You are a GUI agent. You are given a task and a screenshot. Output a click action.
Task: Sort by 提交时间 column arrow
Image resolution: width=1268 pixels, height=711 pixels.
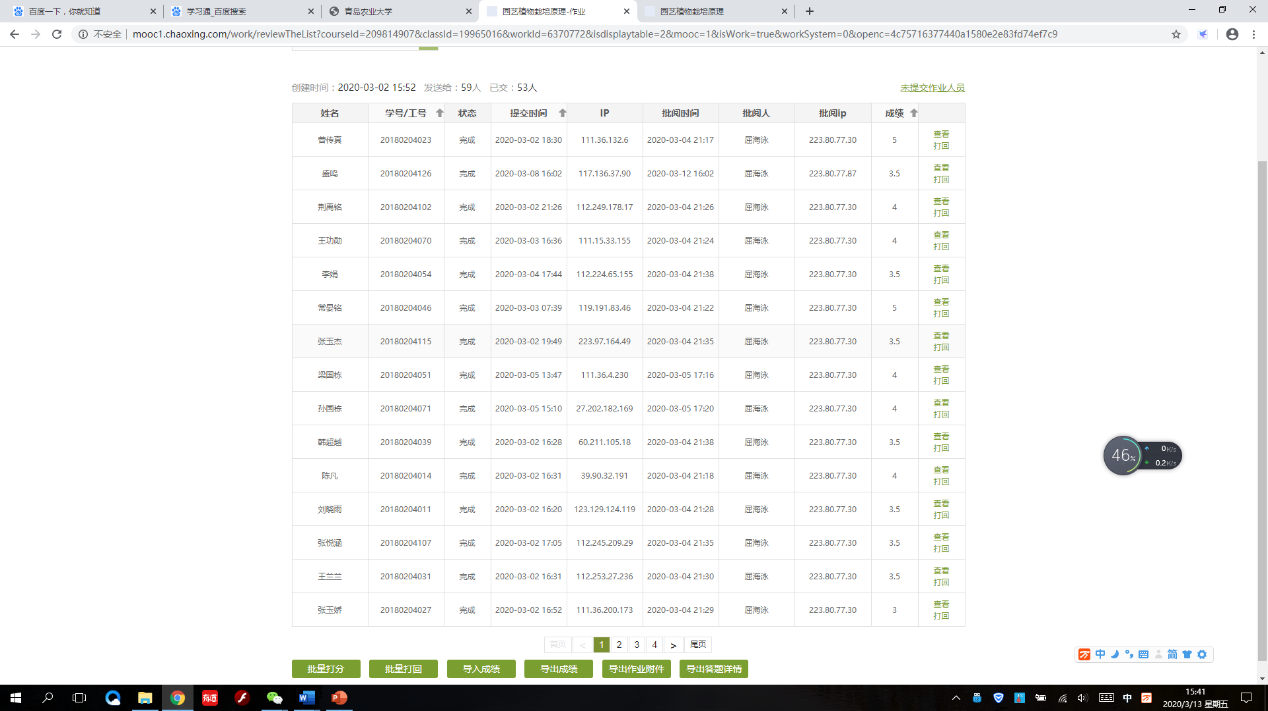[562, 113]
